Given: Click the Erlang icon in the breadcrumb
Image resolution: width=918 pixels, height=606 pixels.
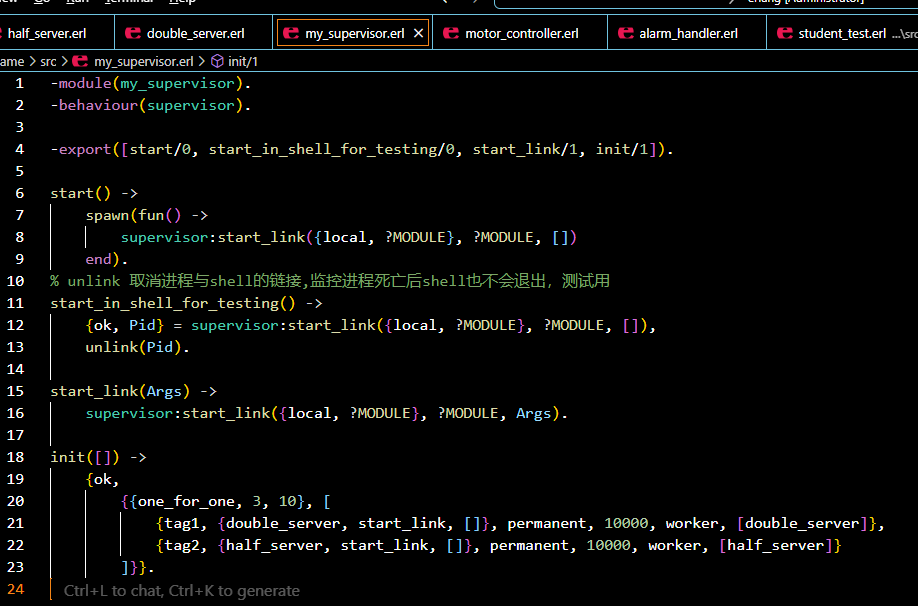Looking at the screenshot, I should tap(80, 61).
